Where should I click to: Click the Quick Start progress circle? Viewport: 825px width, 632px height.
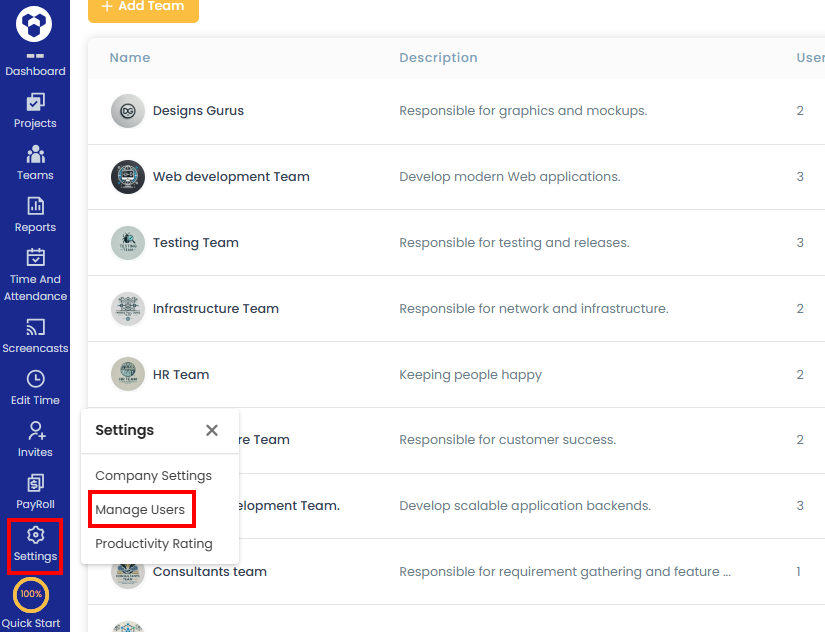click(x=31, y=595)
